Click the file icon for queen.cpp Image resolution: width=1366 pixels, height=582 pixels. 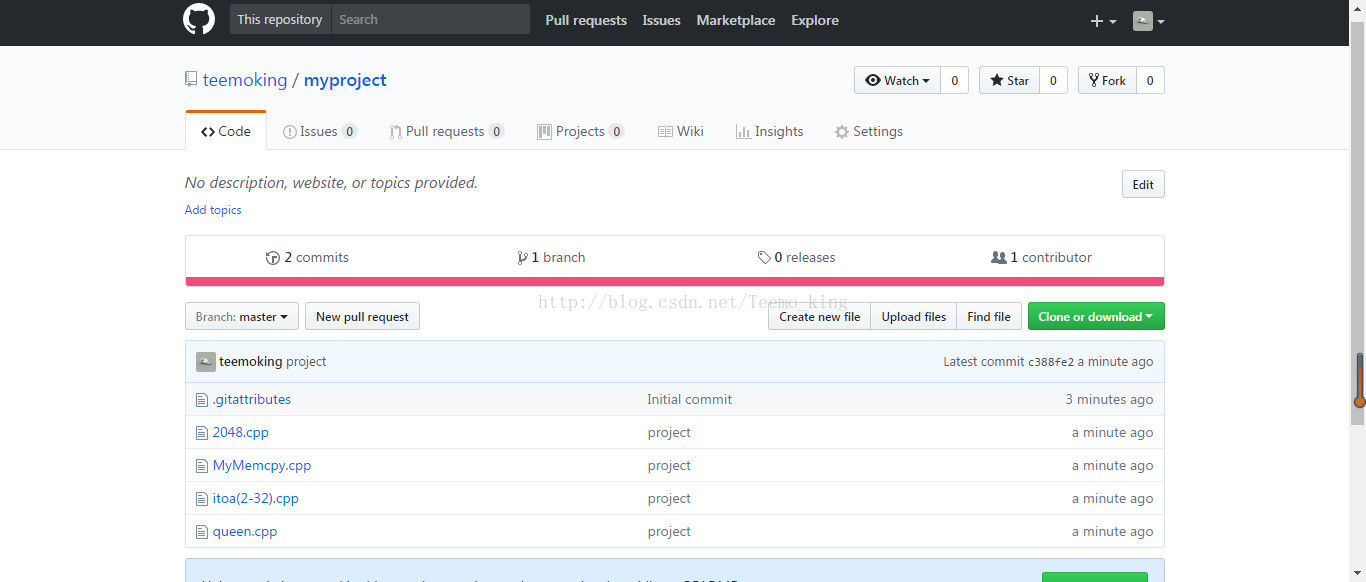[202, 532]
